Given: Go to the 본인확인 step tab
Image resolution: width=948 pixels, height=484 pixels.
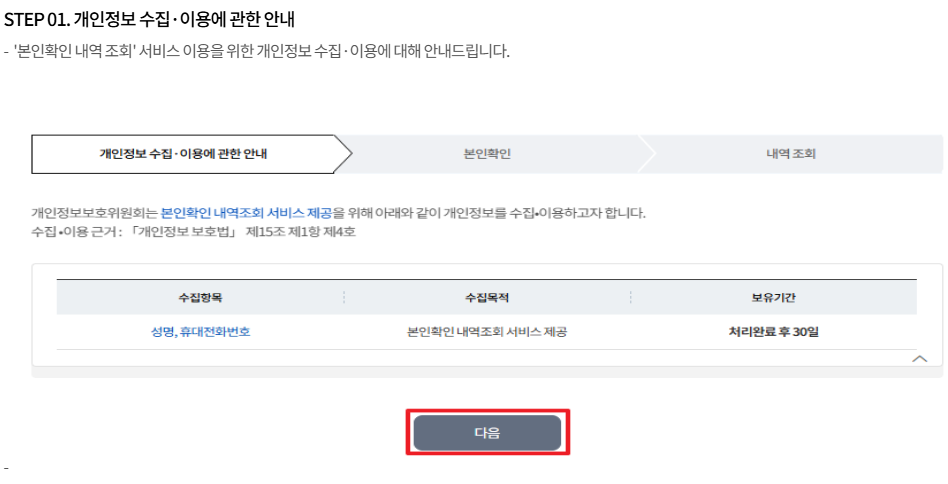Looking at the screenshot, I should (488, 154).
